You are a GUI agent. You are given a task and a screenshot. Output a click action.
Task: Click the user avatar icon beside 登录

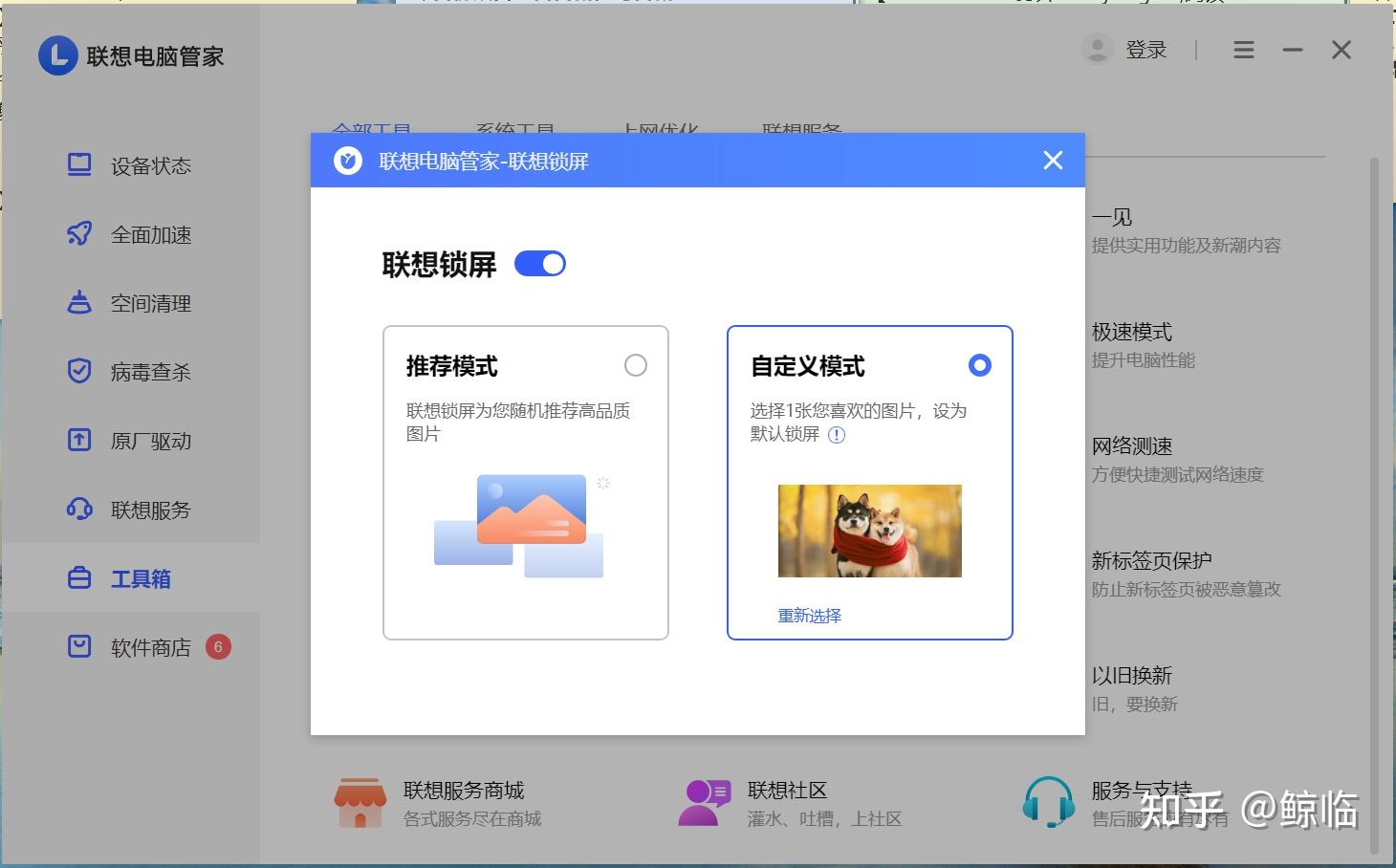click(x=1098, y=49)
